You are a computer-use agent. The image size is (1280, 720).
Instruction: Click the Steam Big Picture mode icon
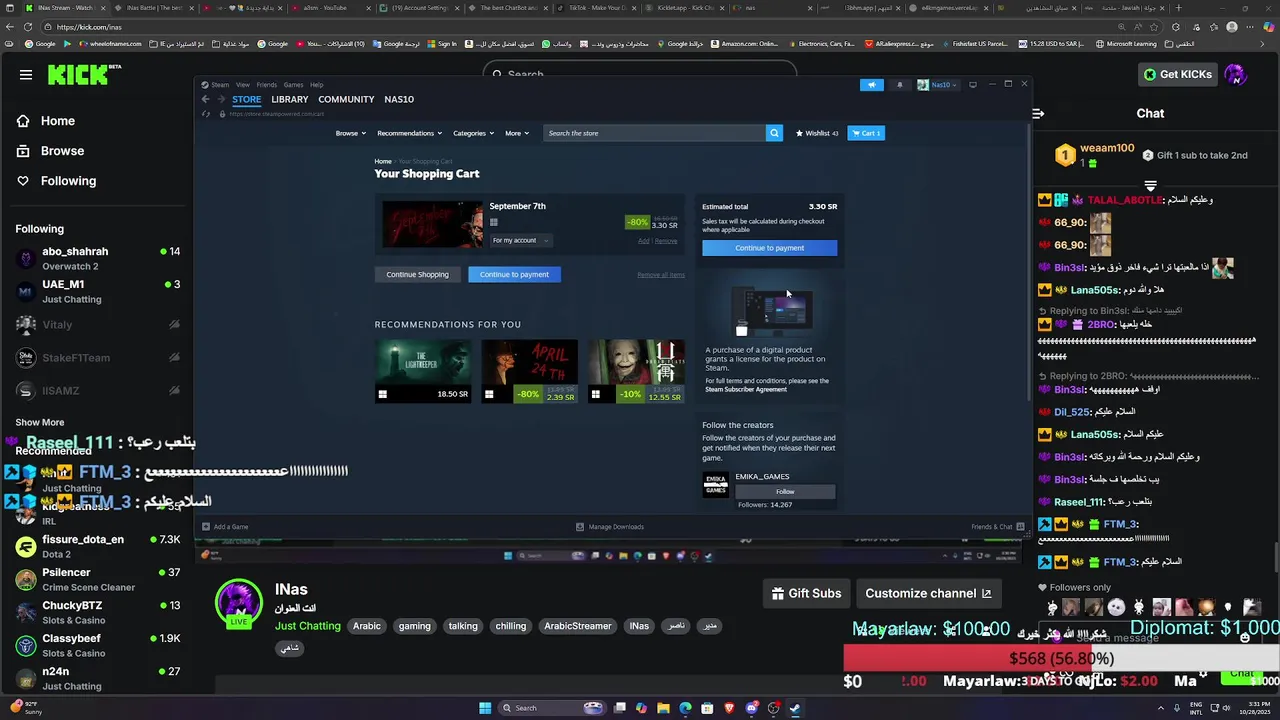(973, 85)
